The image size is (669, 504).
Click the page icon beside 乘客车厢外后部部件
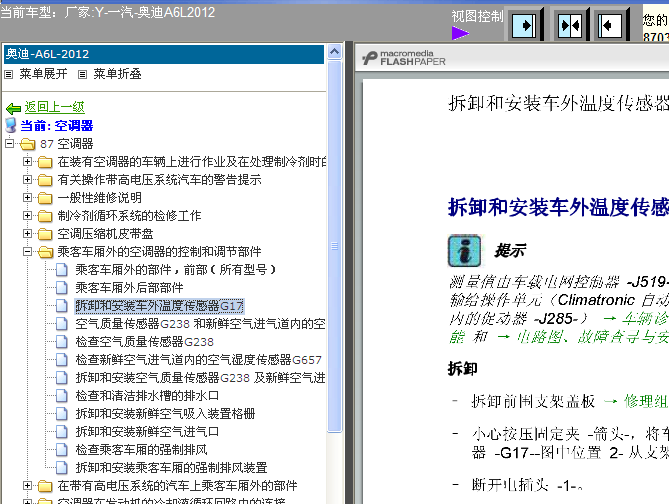tap(62, 288)
